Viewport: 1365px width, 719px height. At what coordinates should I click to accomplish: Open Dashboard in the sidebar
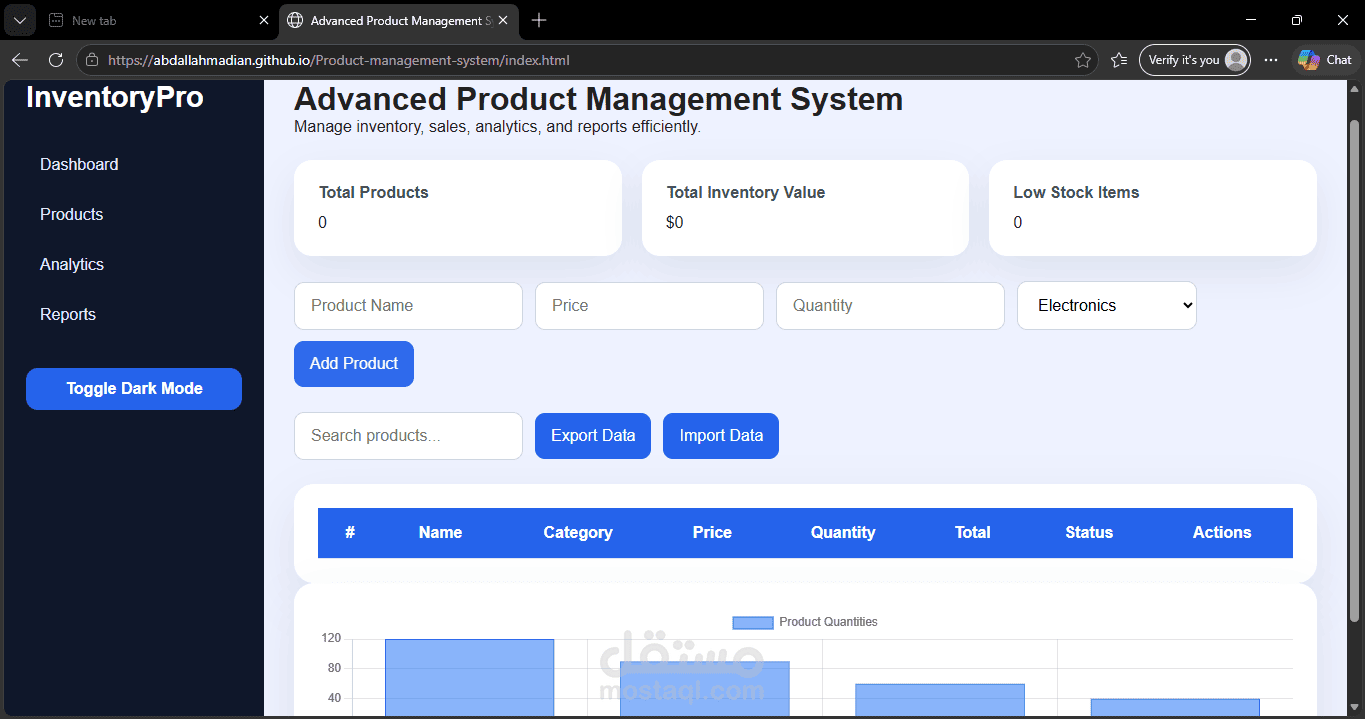click(x=79, y=164)
